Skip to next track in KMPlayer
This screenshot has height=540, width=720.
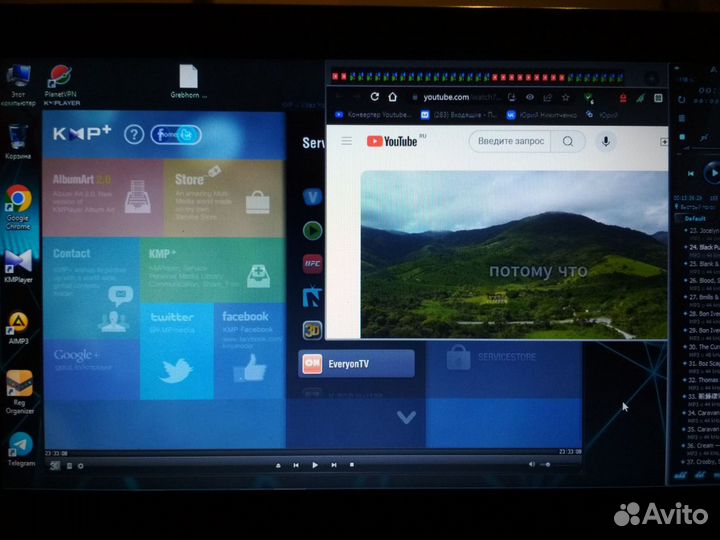[x=334, y=465]
